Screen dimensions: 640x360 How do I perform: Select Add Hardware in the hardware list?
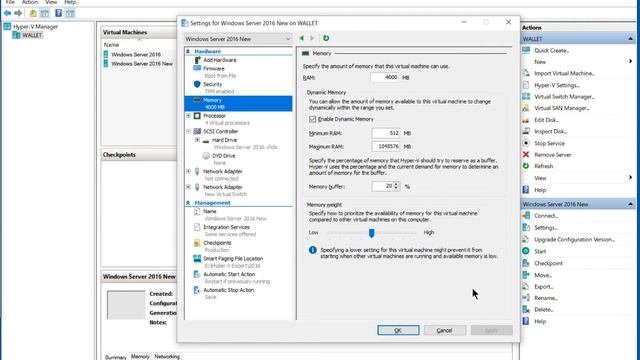(x=220, y=60)
